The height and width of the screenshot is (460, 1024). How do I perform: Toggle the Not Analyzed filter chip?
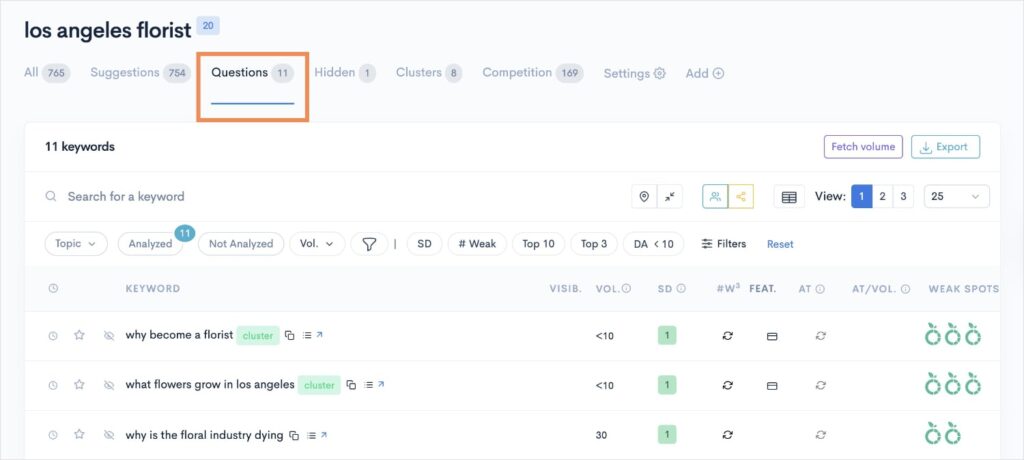pos(241,244)
